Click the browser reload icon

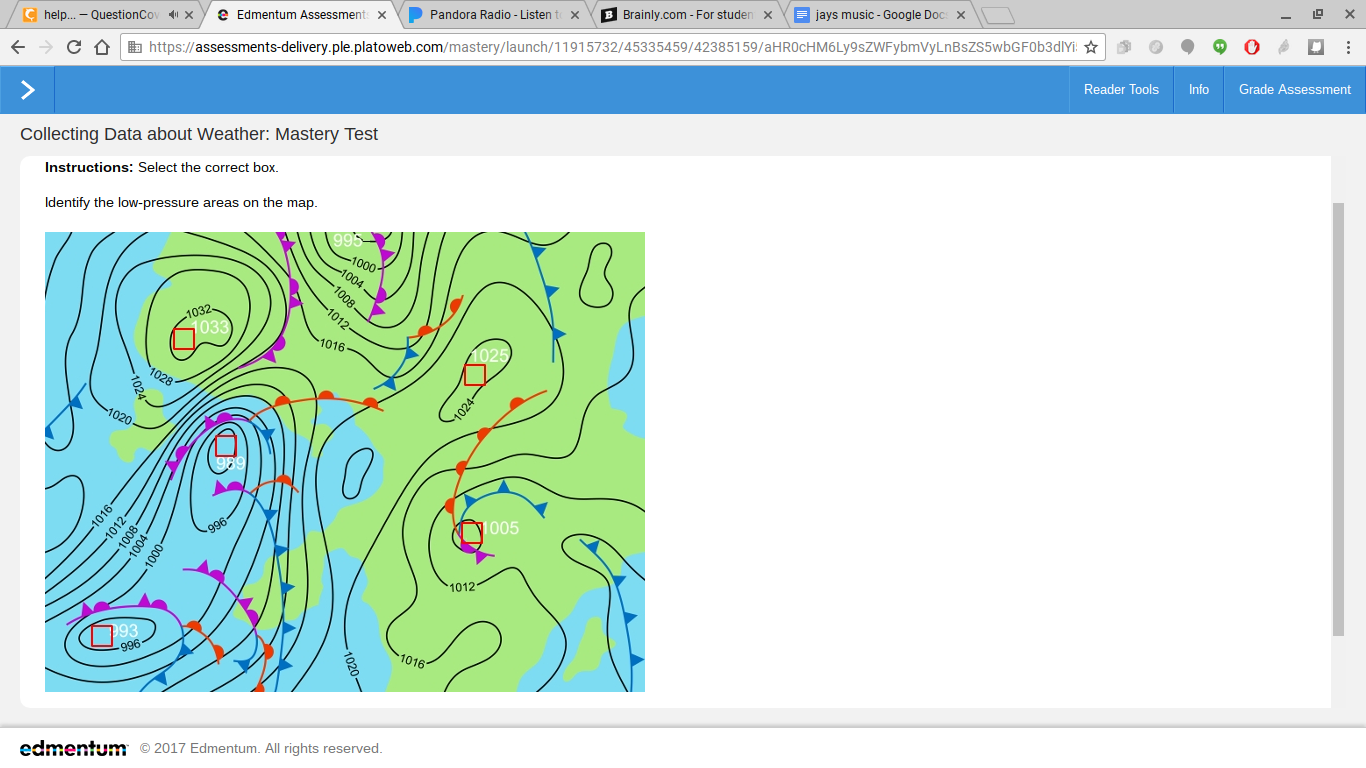(74, 47)
